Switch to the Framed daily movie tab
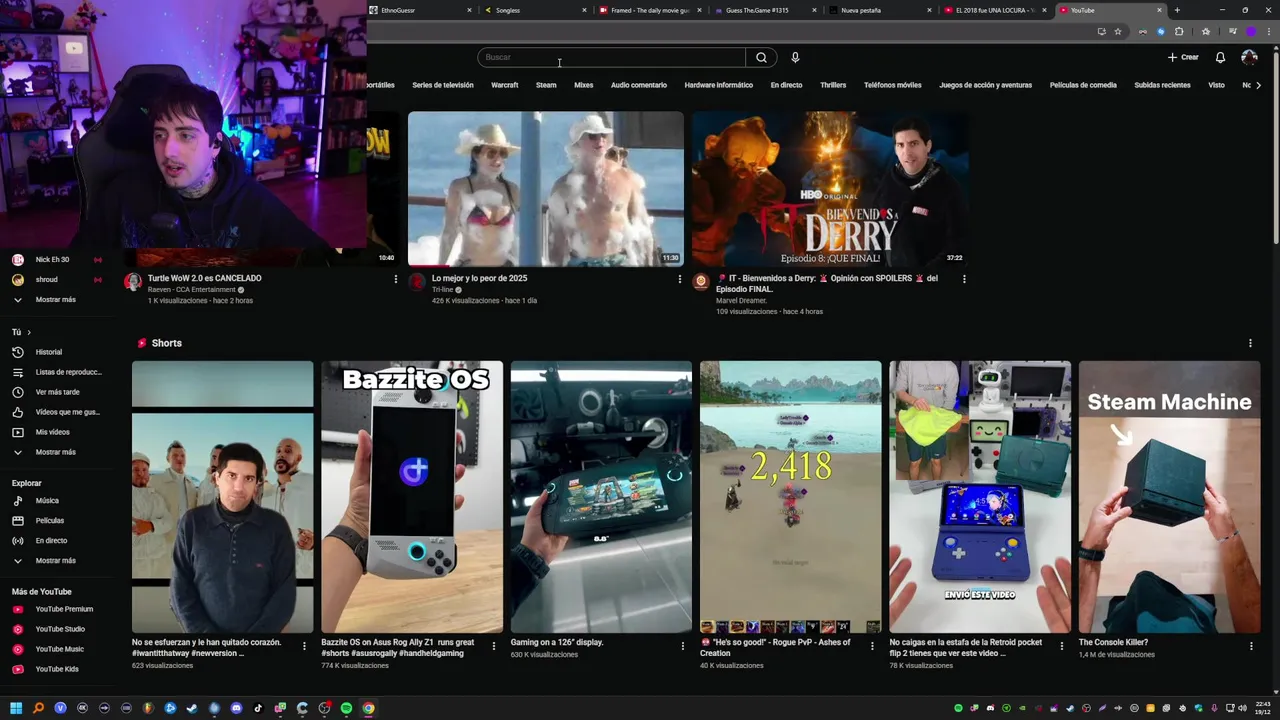Viewport: 1280px width, 720px height. coord(650,10)
